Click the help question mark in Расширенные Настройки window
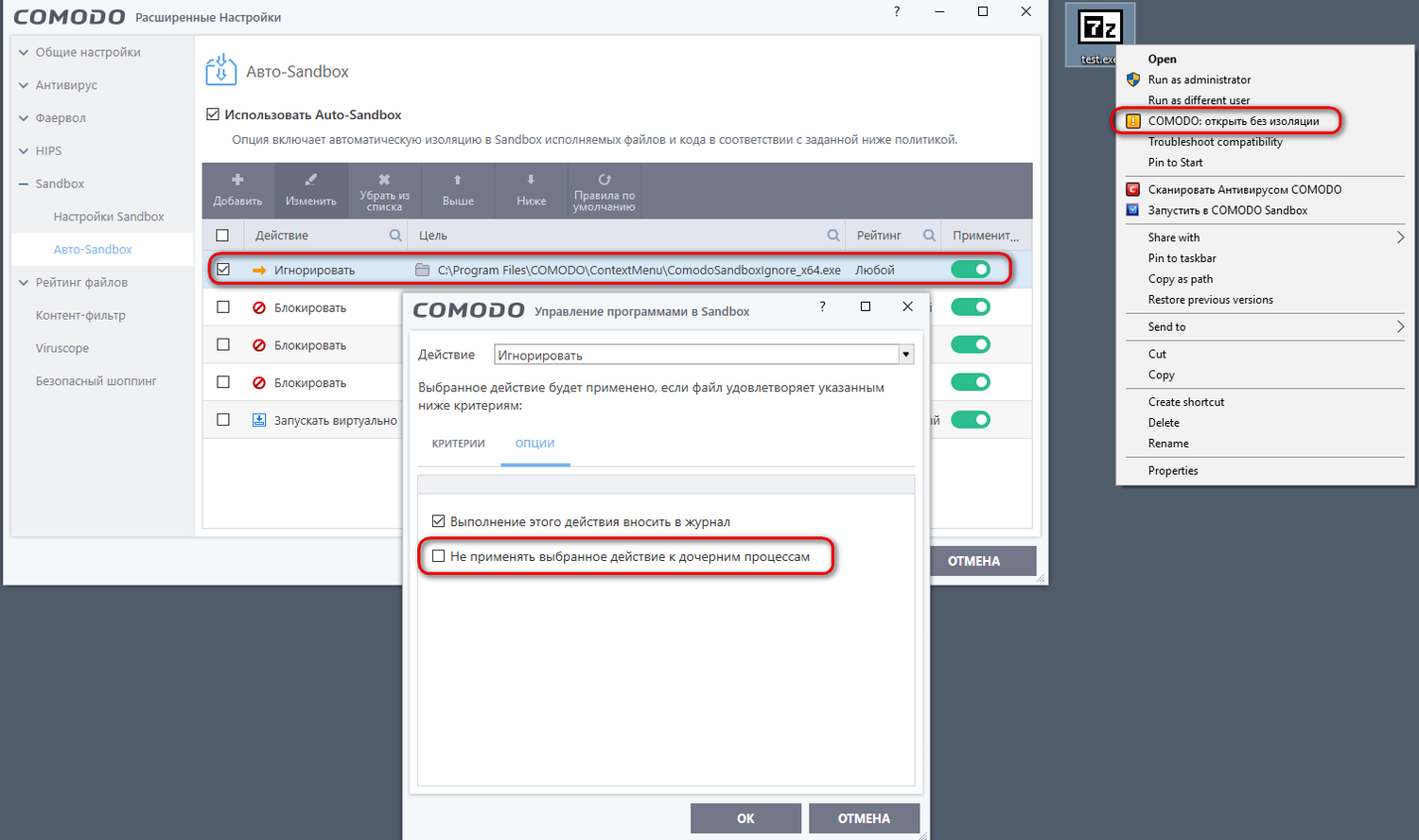 coord(897,11)
